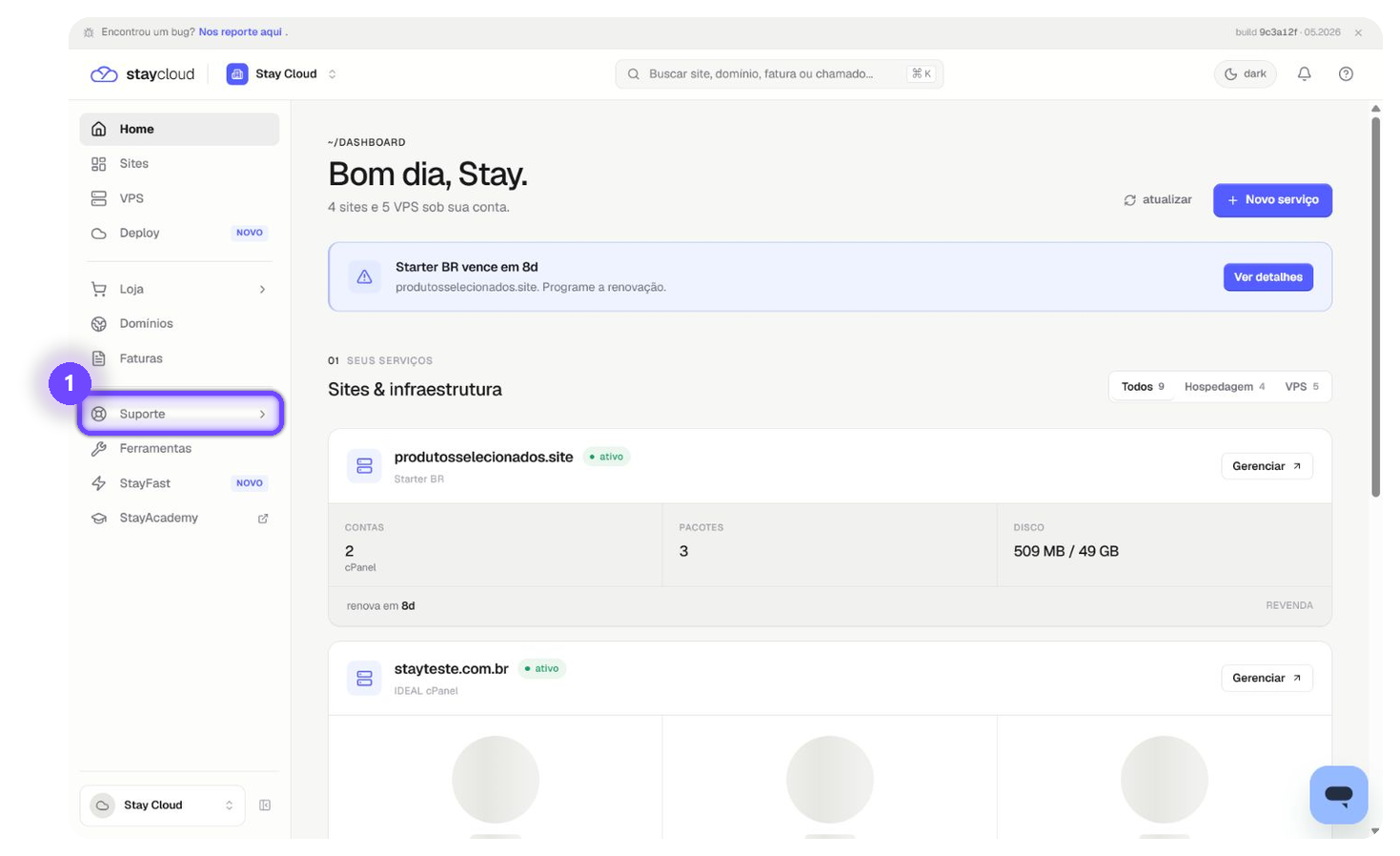Click the Faturas document icon

(x=99, y=358)
